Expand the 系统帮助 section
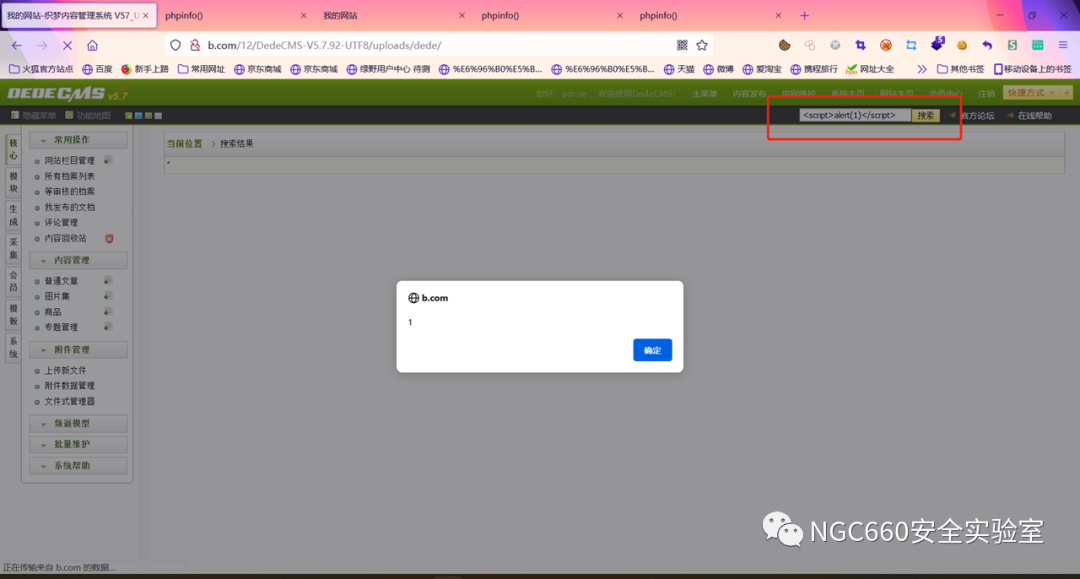This screenshot has height=579, width=1080. coord(78,466)
